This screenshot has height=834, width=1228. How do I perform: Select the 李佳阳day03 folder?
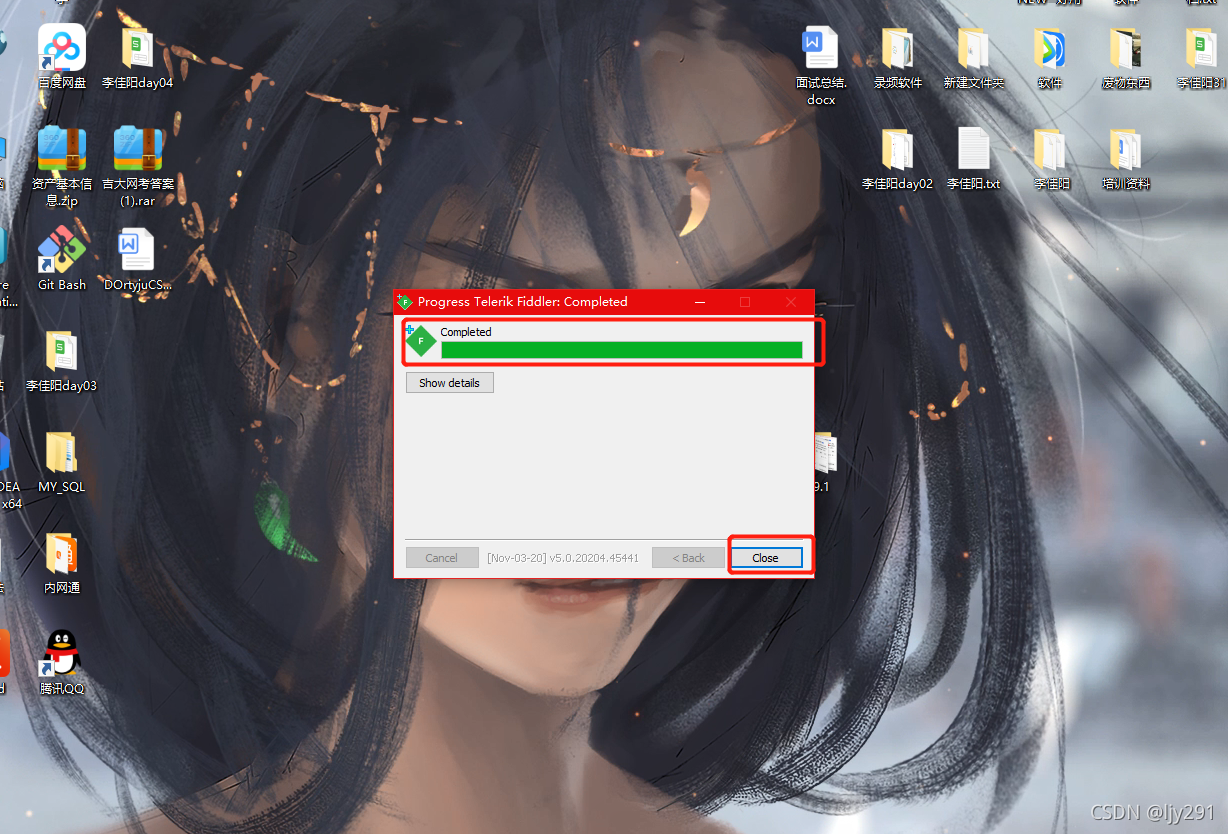[x=62, y=360]
